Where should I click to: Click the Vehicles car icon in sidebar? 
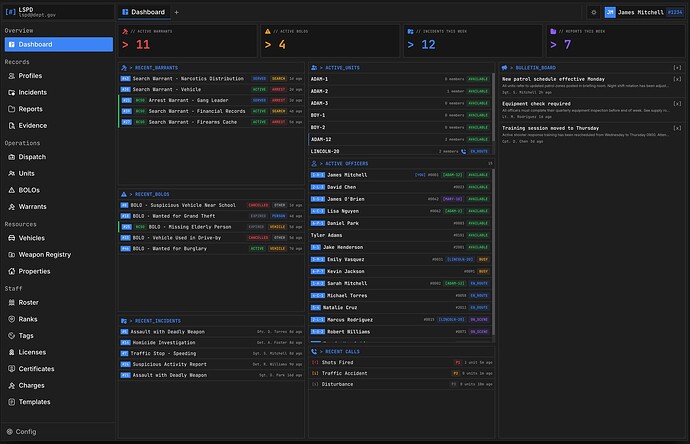[11, 238]
